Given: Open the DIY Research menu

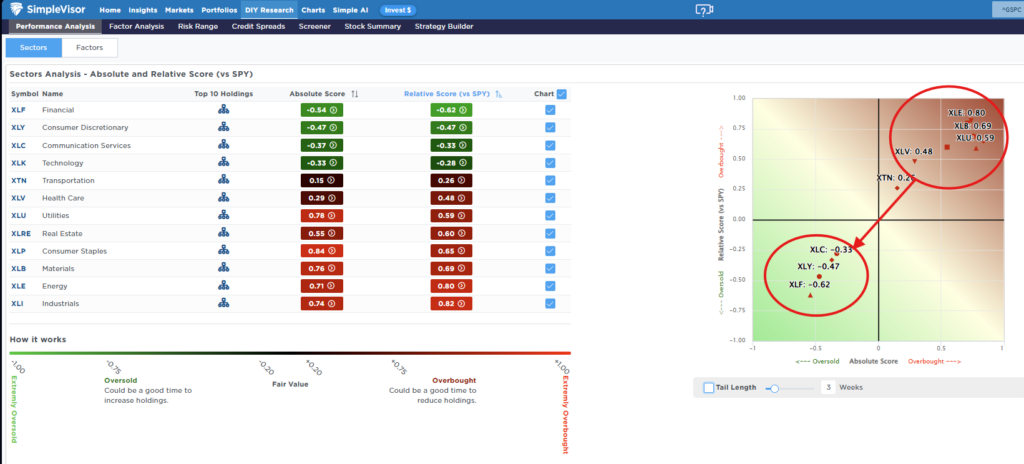Looking at the screenshot, I should pyautogui.click(x=270, y=10).
